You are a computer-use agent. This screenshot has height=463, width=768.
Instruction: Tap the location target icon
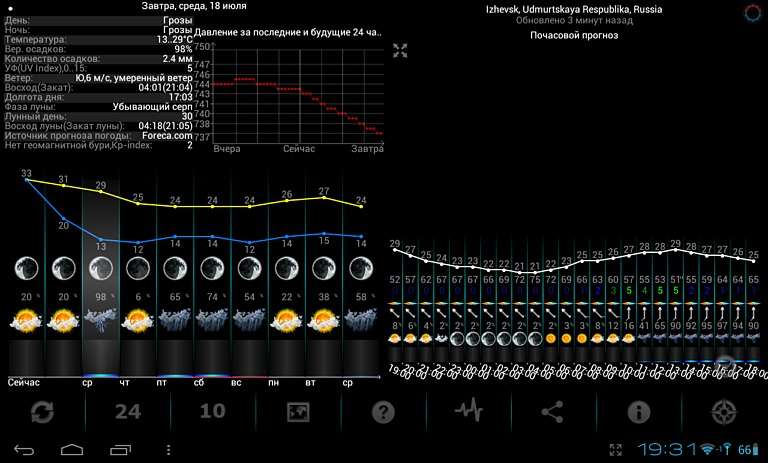point(724,412)
